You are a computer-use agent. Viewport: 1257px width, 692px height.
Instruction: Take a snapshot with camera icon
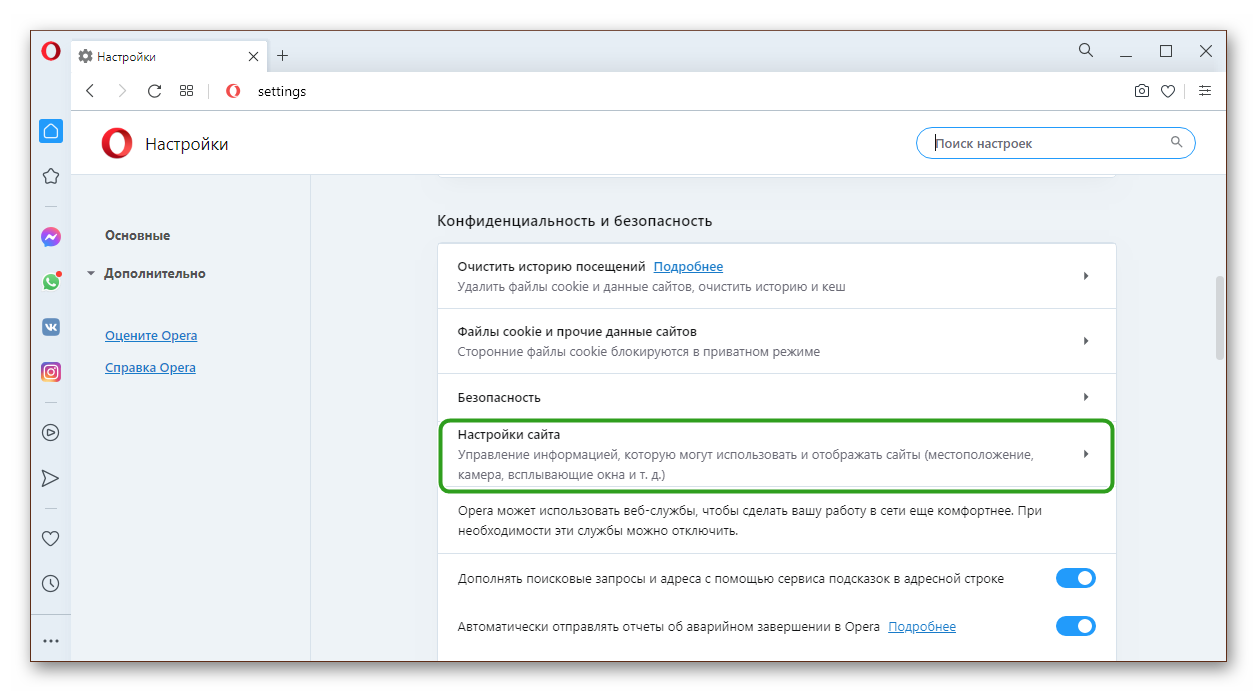pos(1142,91)
